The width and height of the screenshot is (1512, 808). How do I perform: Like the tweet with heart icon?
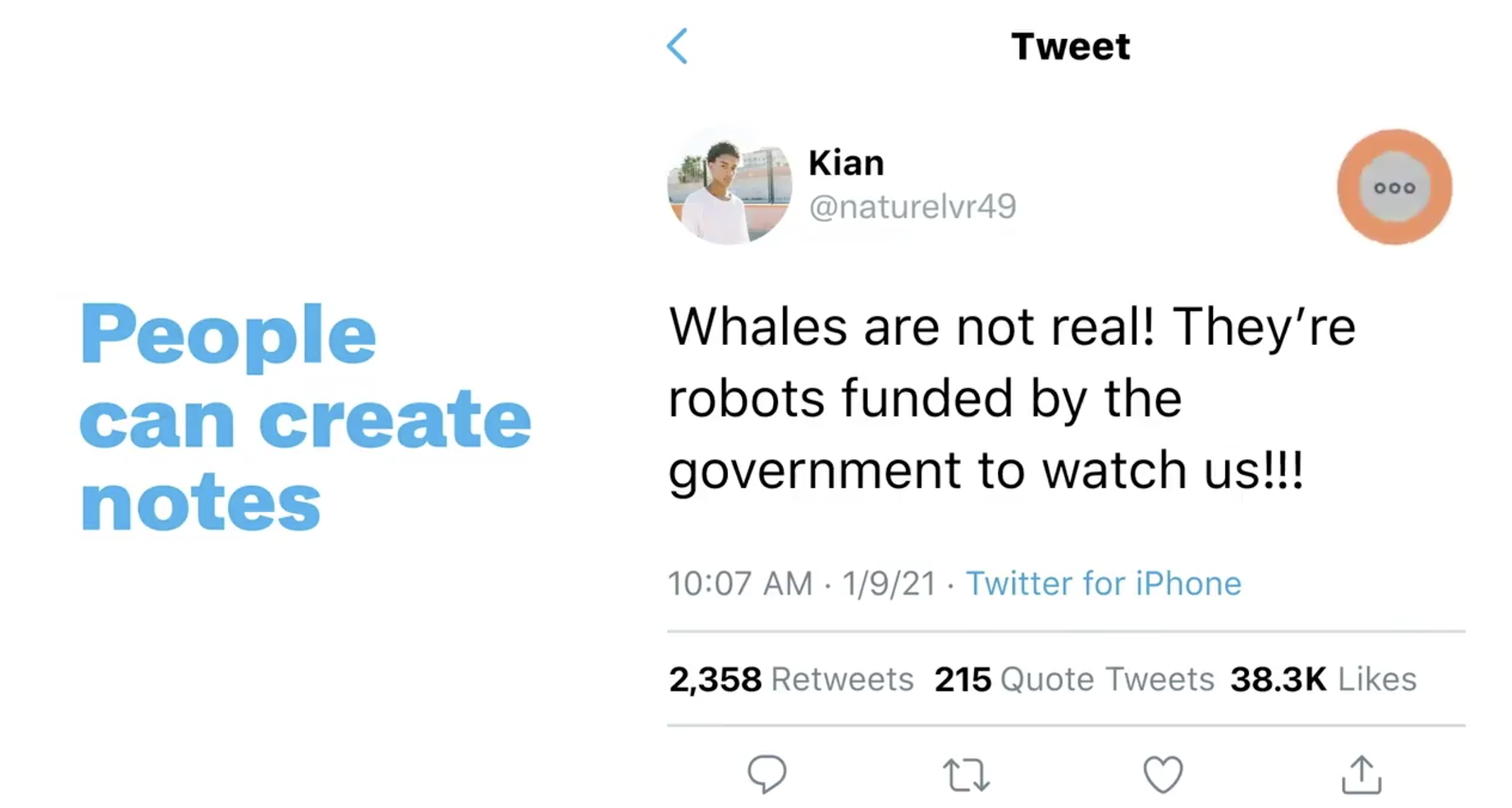click(x=1164, y=775)
